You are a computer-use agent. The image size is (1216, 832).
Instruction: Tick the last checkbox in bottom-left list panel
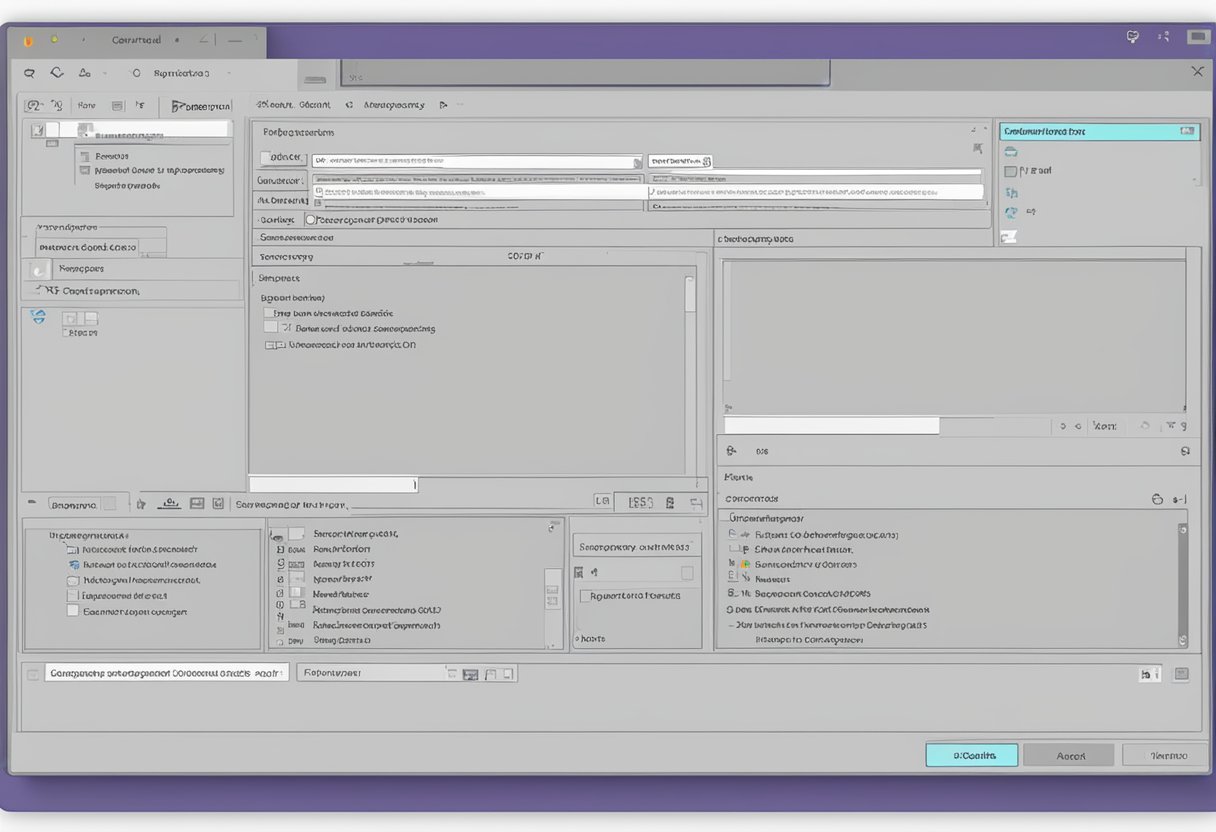click(72, 611)
